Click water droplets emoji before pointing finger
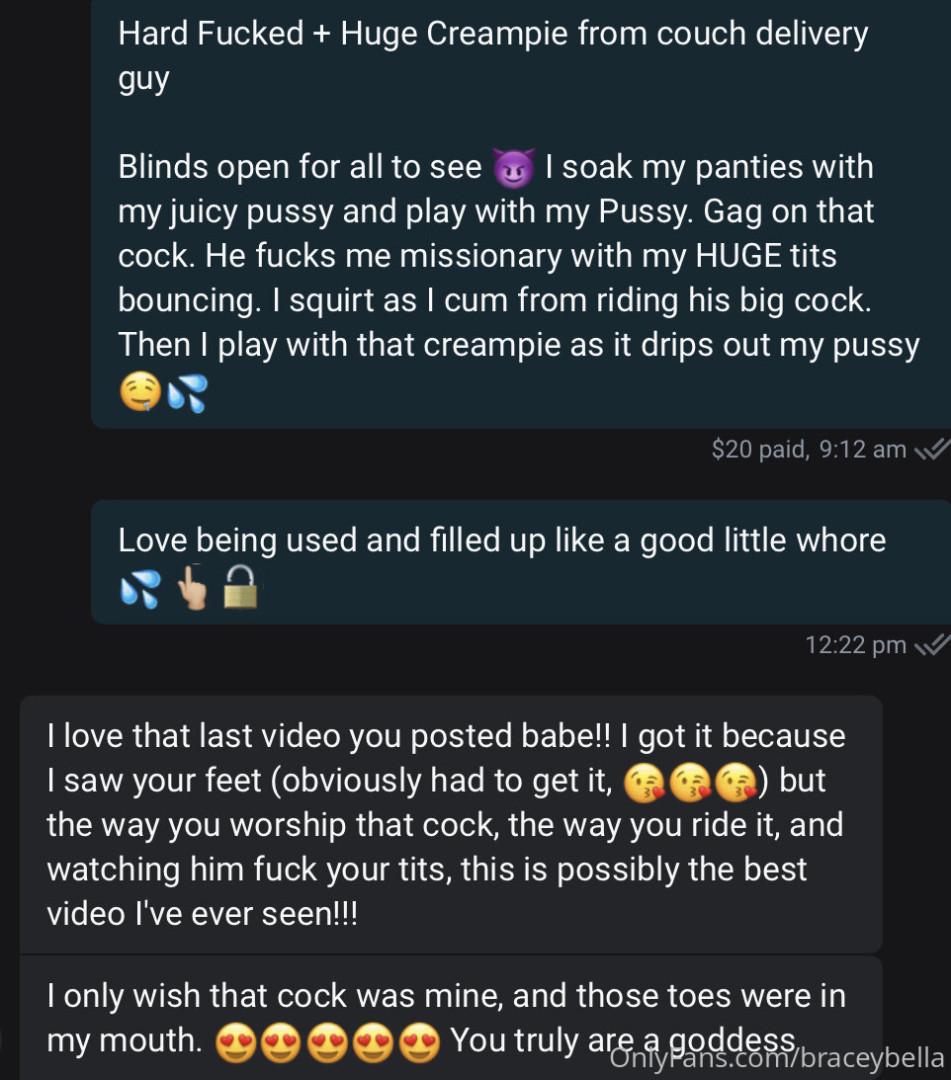The width and height of the screenshot is (951, 1080). pyautogui.click(x=140, y=589)
